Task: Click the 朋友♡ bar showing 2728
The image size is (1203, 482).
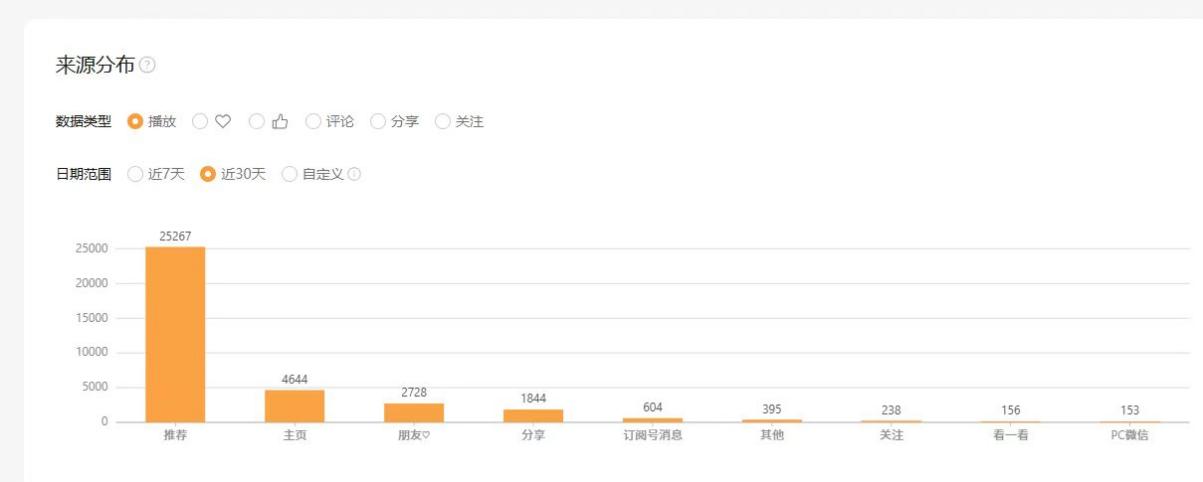Action: tap(414, 412)
